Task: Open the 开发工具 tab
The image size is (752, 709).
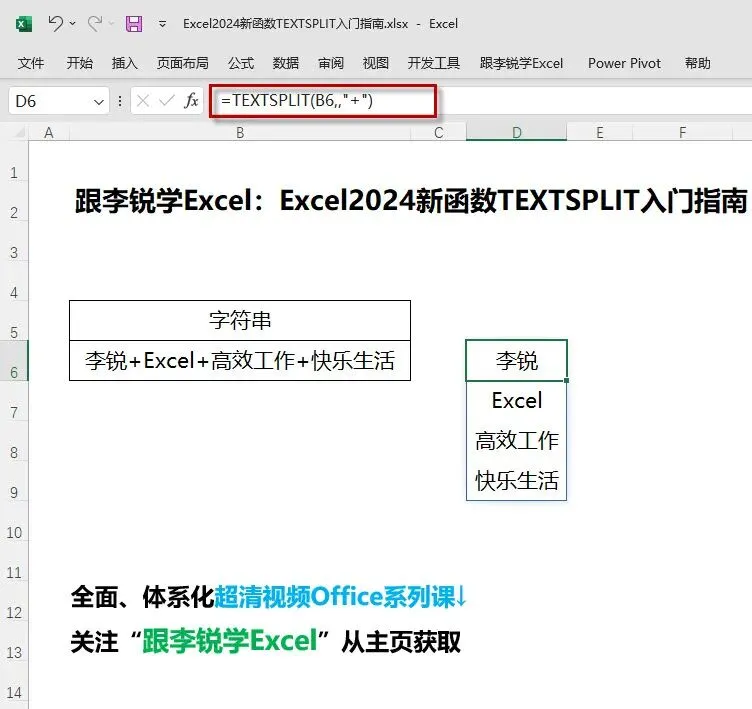Action: pyautogui.click(x=434, y=63)
